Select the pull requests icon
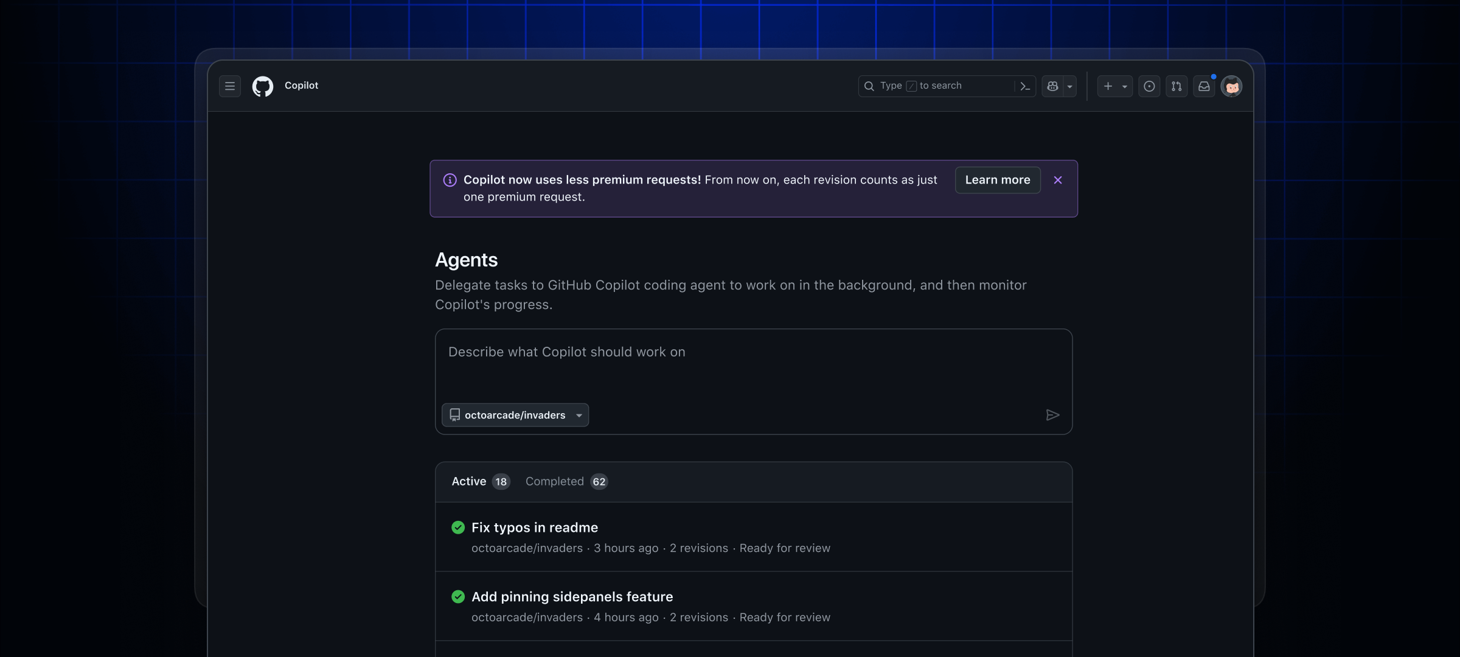This screenshot has height=657, width=1460. pos(1175,85)
